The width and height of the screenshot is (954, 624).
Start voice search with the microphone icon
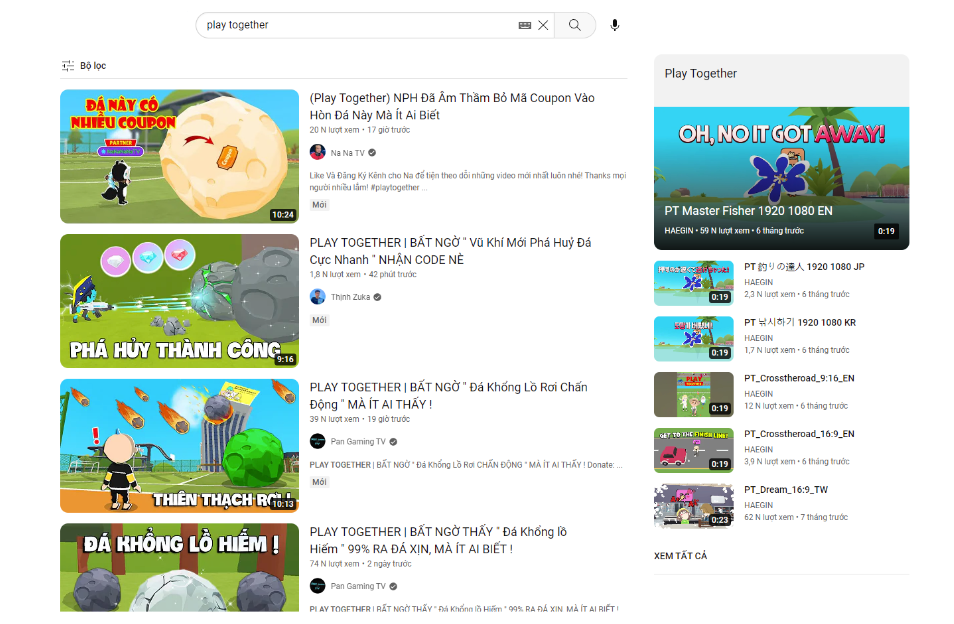click(x=615, y=25)
